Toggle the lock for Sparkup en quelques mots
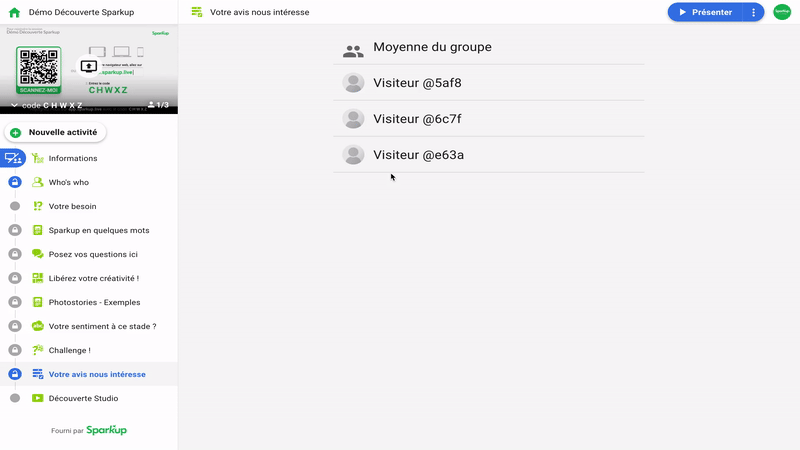 pyautogui.click(x=15, y=230)
